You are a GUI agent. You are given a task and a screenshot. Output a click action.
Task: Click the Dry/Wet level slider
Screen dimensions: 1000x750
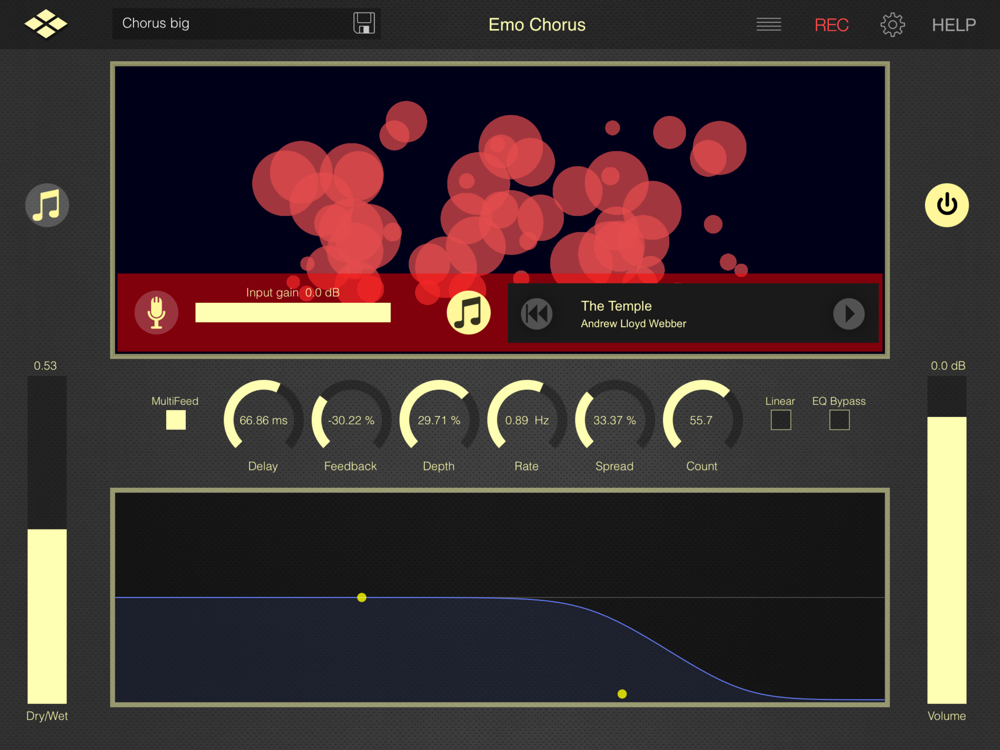point(47,540)
